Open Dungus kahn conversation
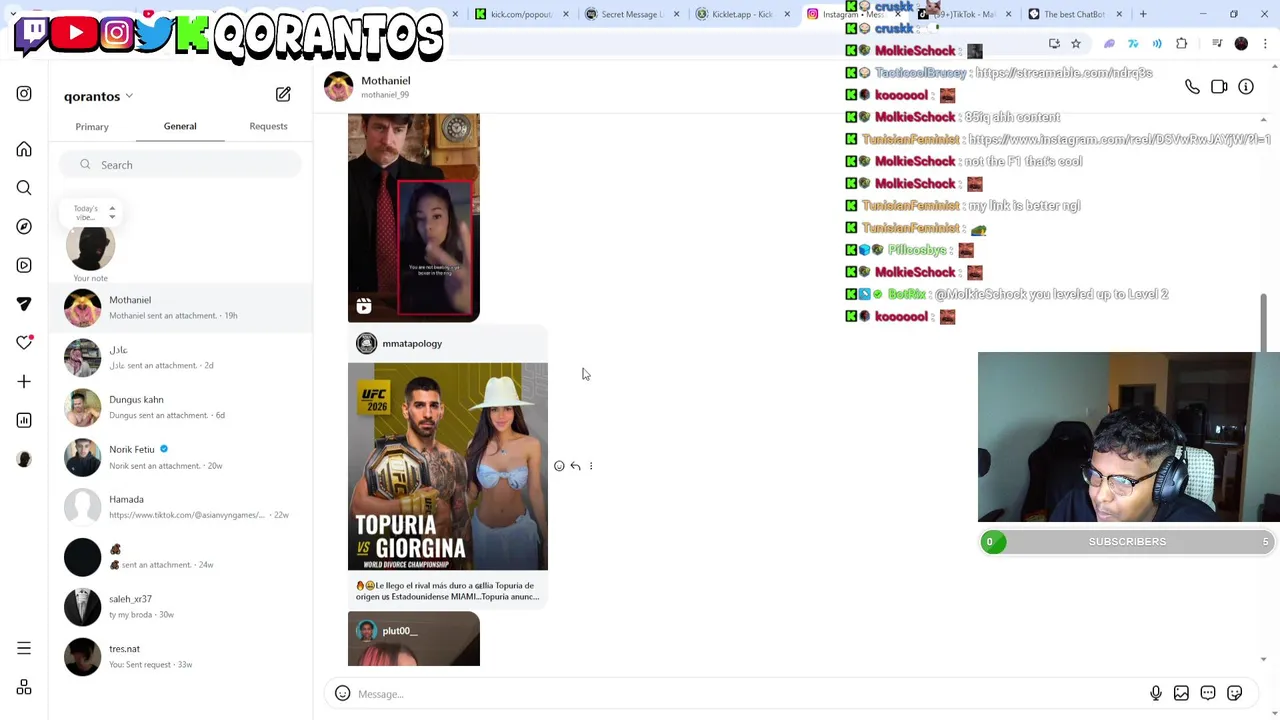This screenshot has width=1280, height=720. pyautogui.click(x=180, y=407)
